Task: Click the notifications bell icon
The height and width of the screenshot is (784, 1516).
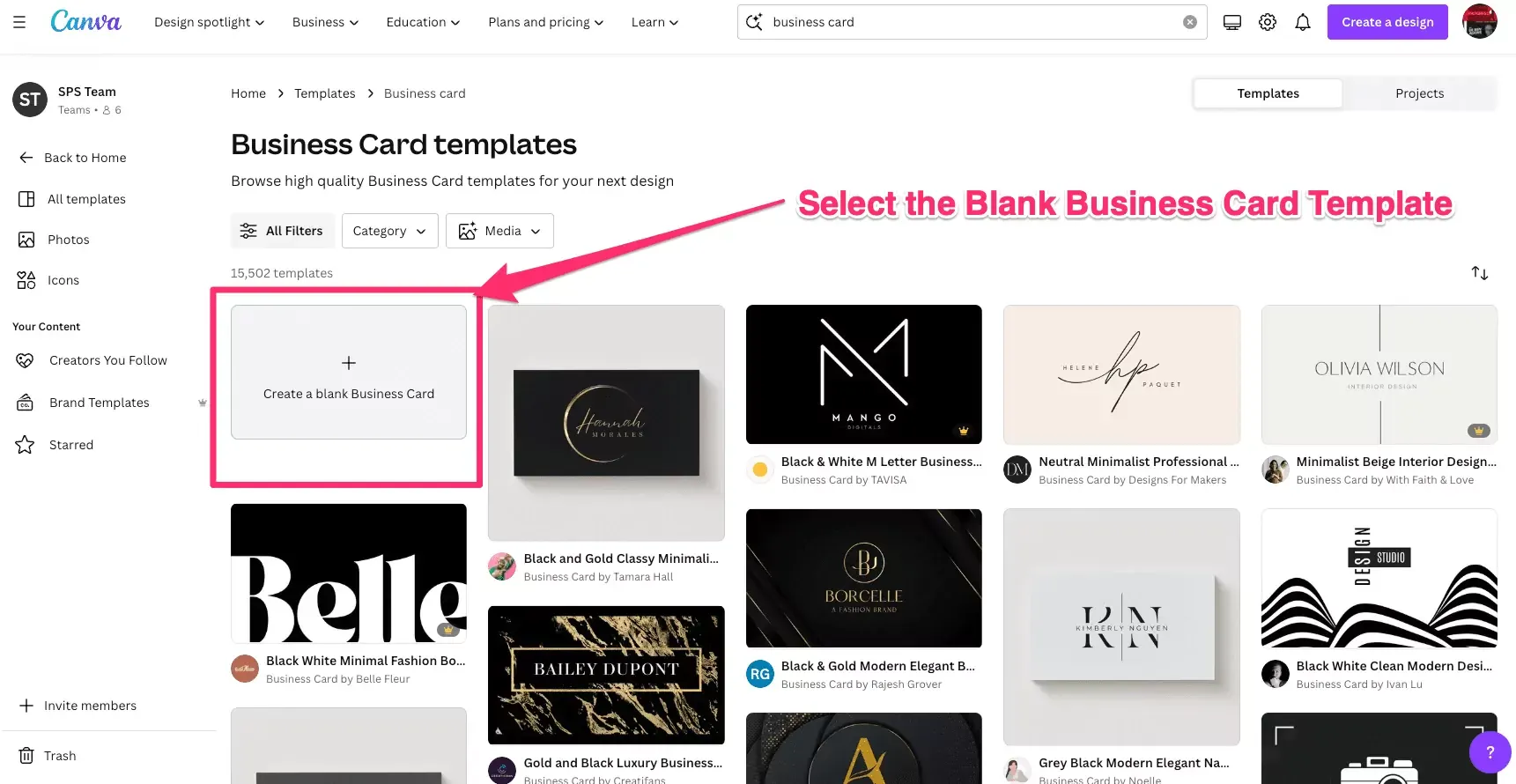Action: (x=1303, y=22)
